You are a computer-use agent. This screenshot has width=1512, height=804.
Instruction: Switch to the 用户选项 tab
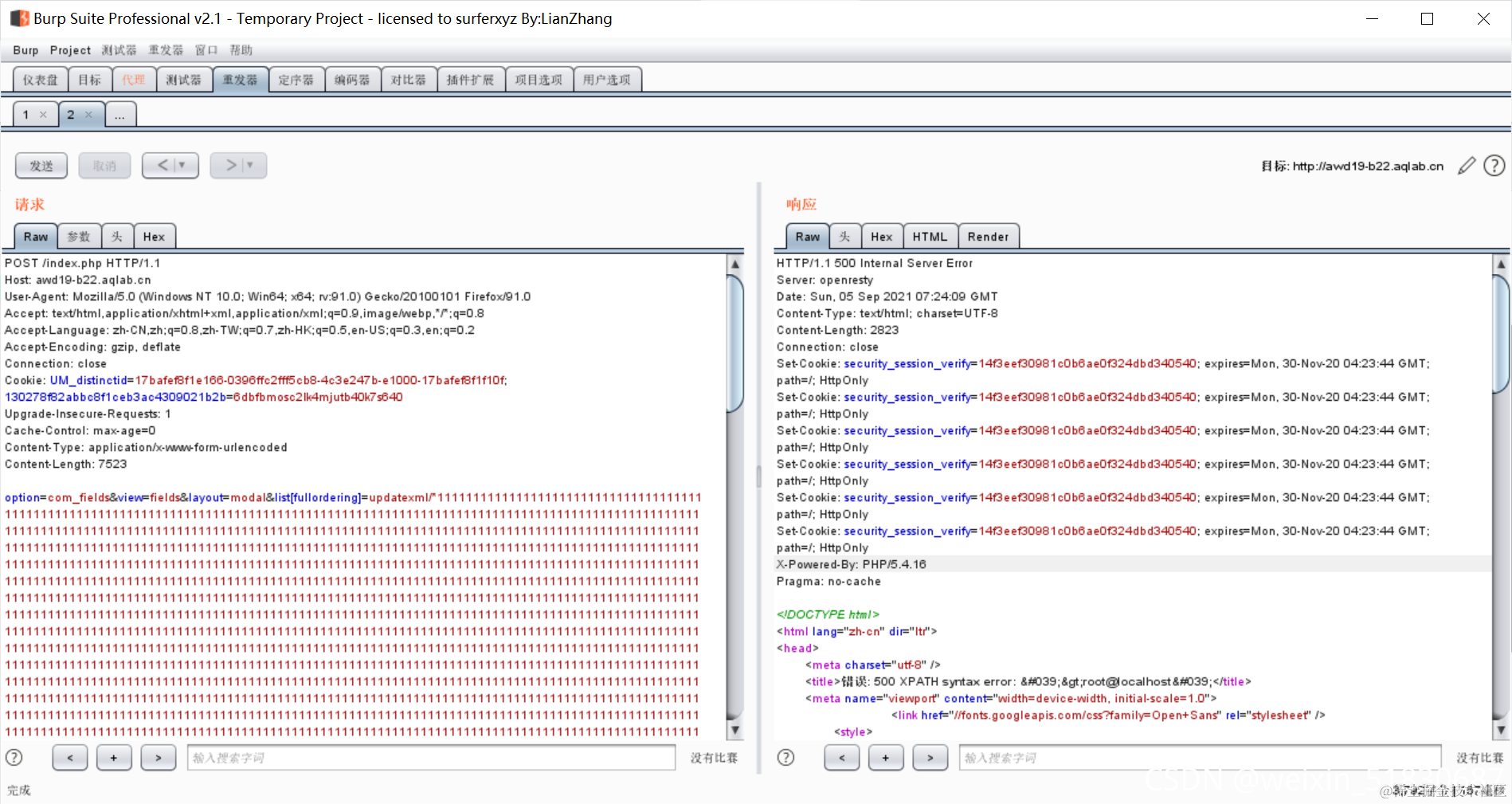606,80
